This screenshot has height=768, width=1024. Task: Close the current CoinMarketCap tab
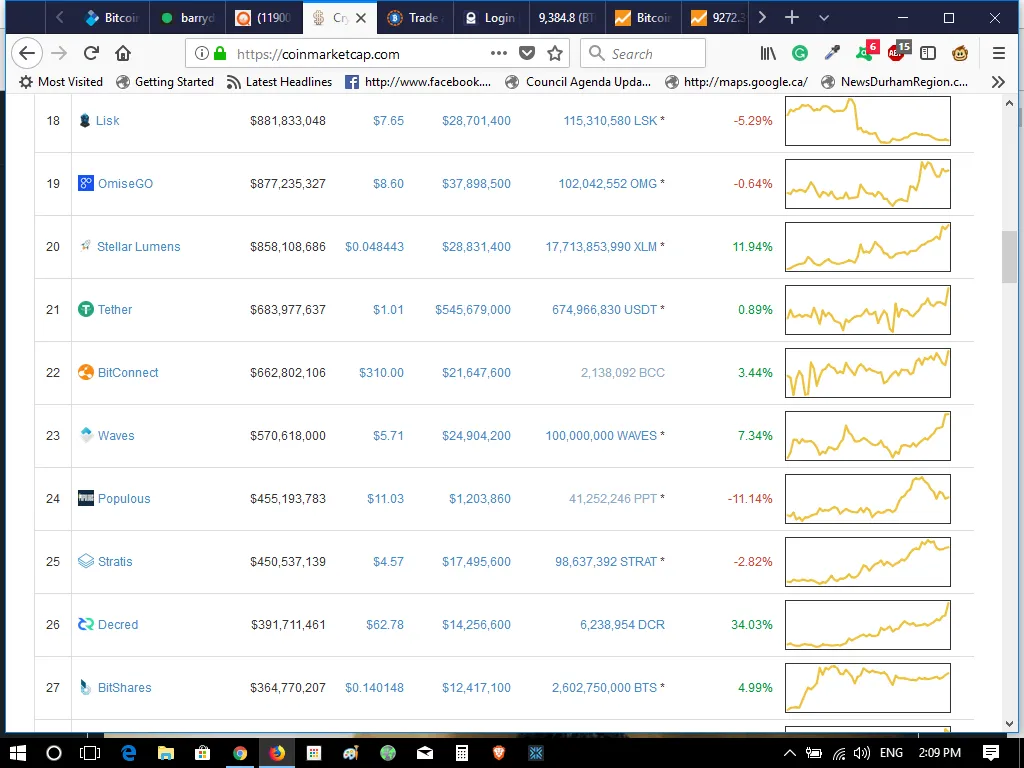pos(361,18)
